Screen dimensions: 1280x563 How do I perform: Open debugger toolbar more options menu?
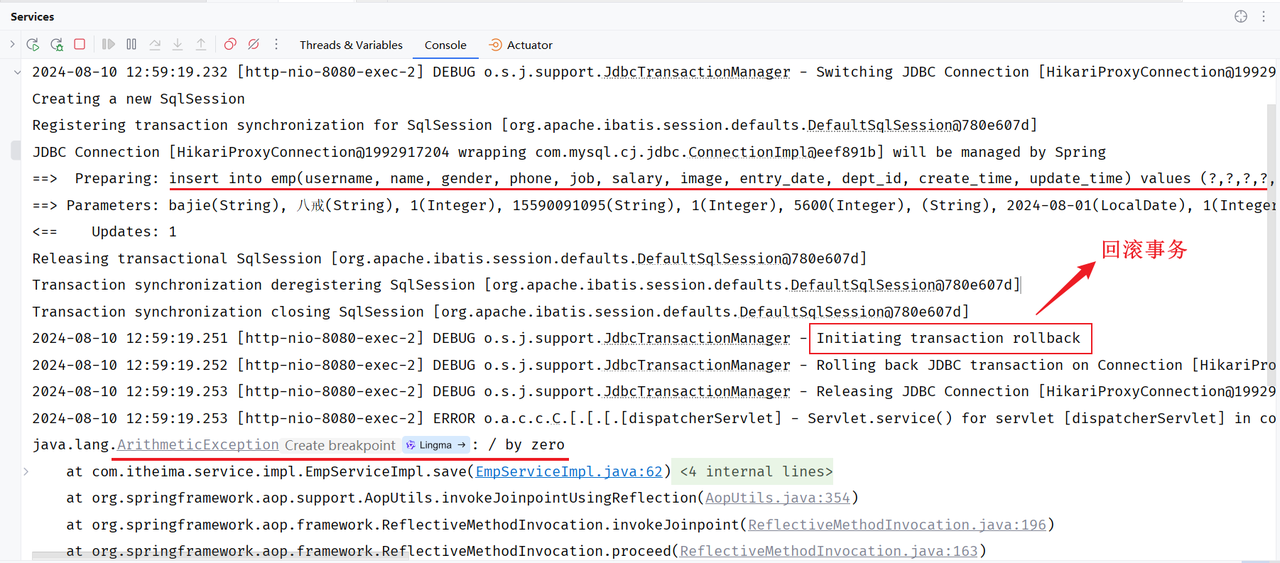tap(277, 45)
